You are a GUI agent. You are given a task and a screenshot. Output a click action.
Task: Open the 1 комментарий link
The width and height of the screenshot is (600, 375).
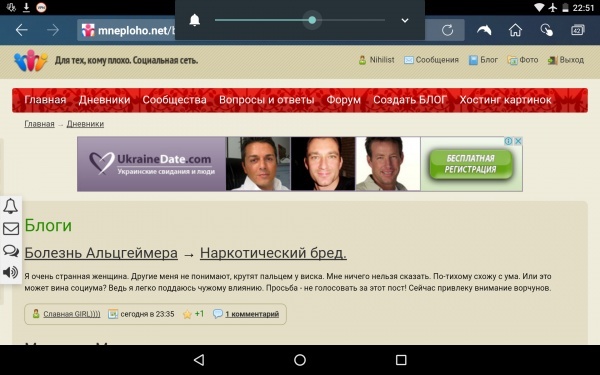pyautogui.click(x=252, y=314)
